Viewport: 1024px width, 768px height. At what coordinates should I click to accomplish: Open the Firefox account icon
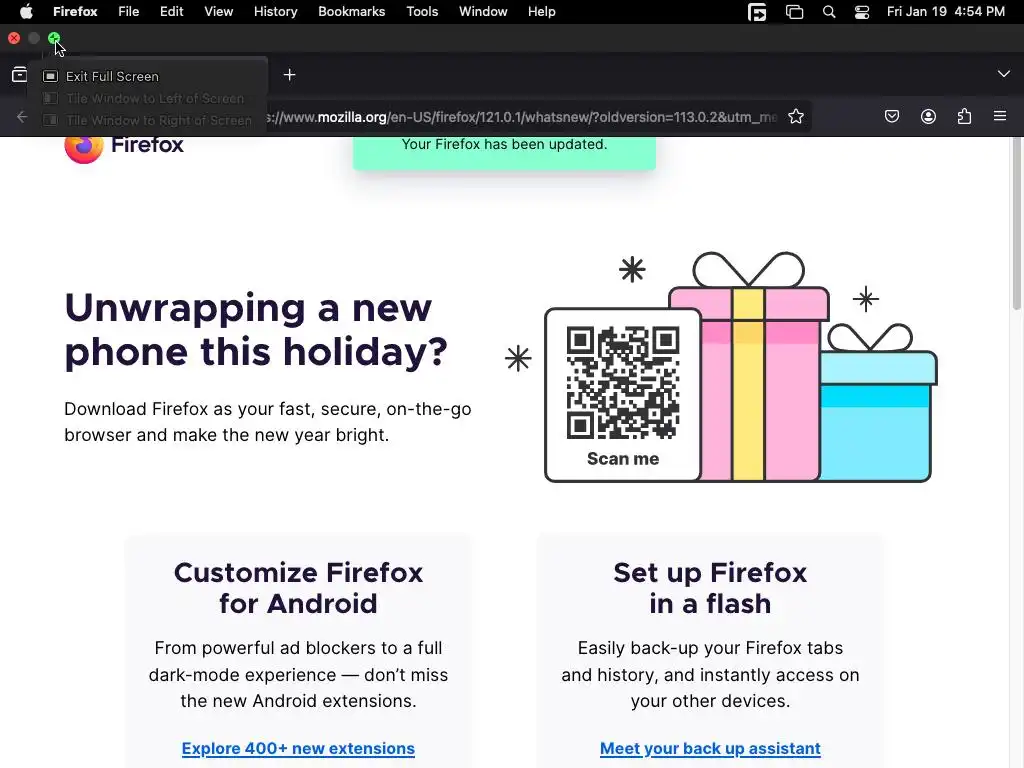928,116
